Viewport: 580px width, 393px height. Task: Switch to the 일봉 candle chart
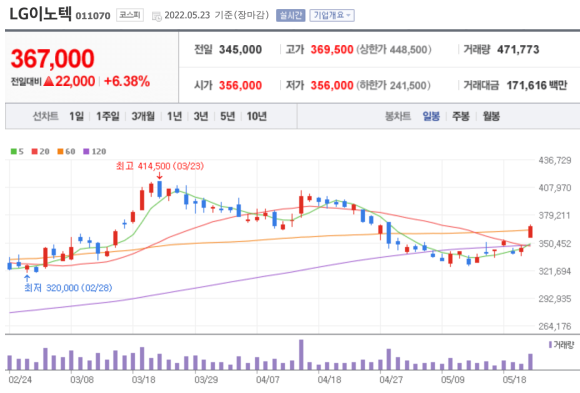point(431,116)
